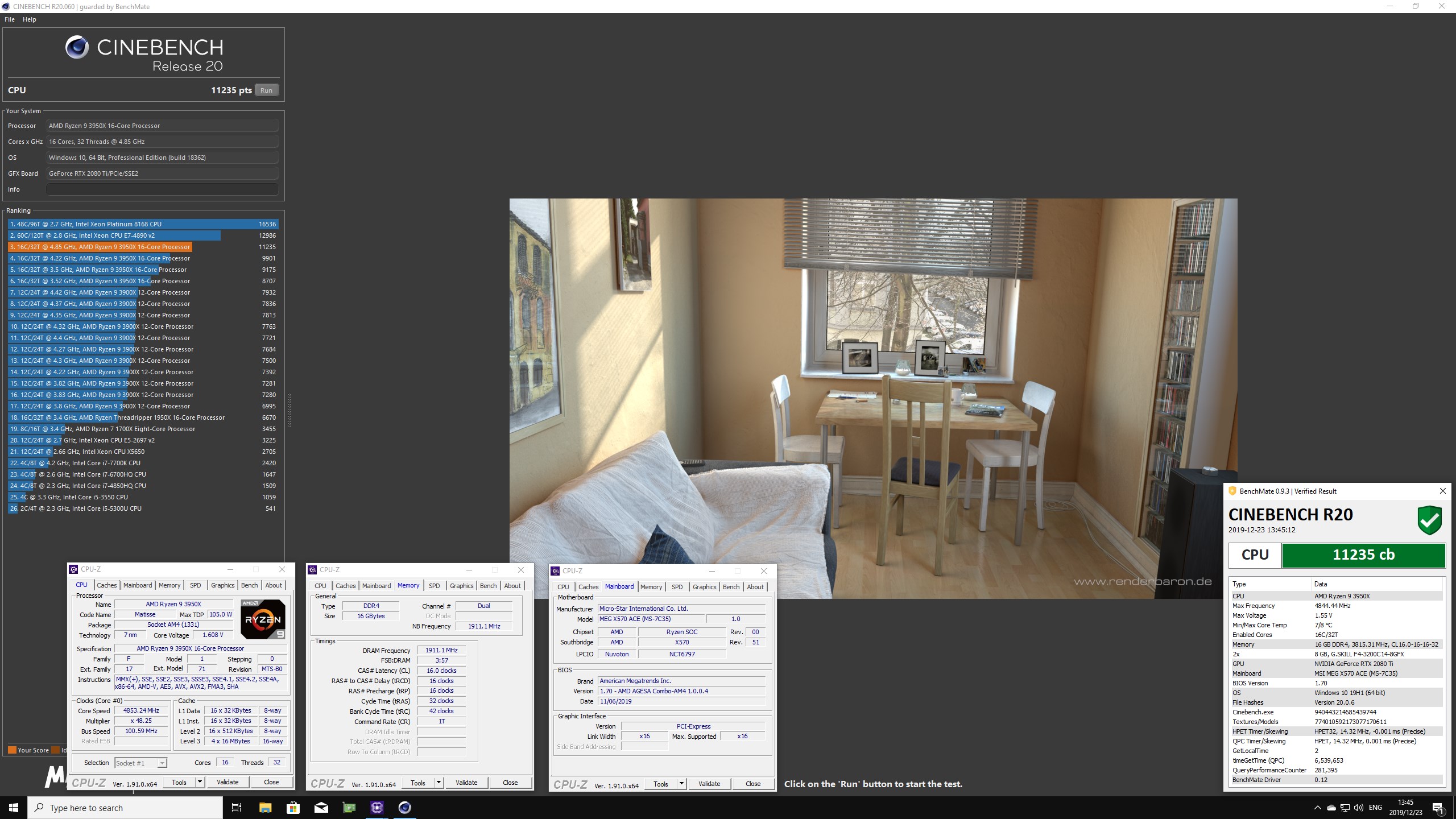Viewport: 1456px width, 819px height.
Task: Open Task View on the taskbar
Action: [237, 808]
